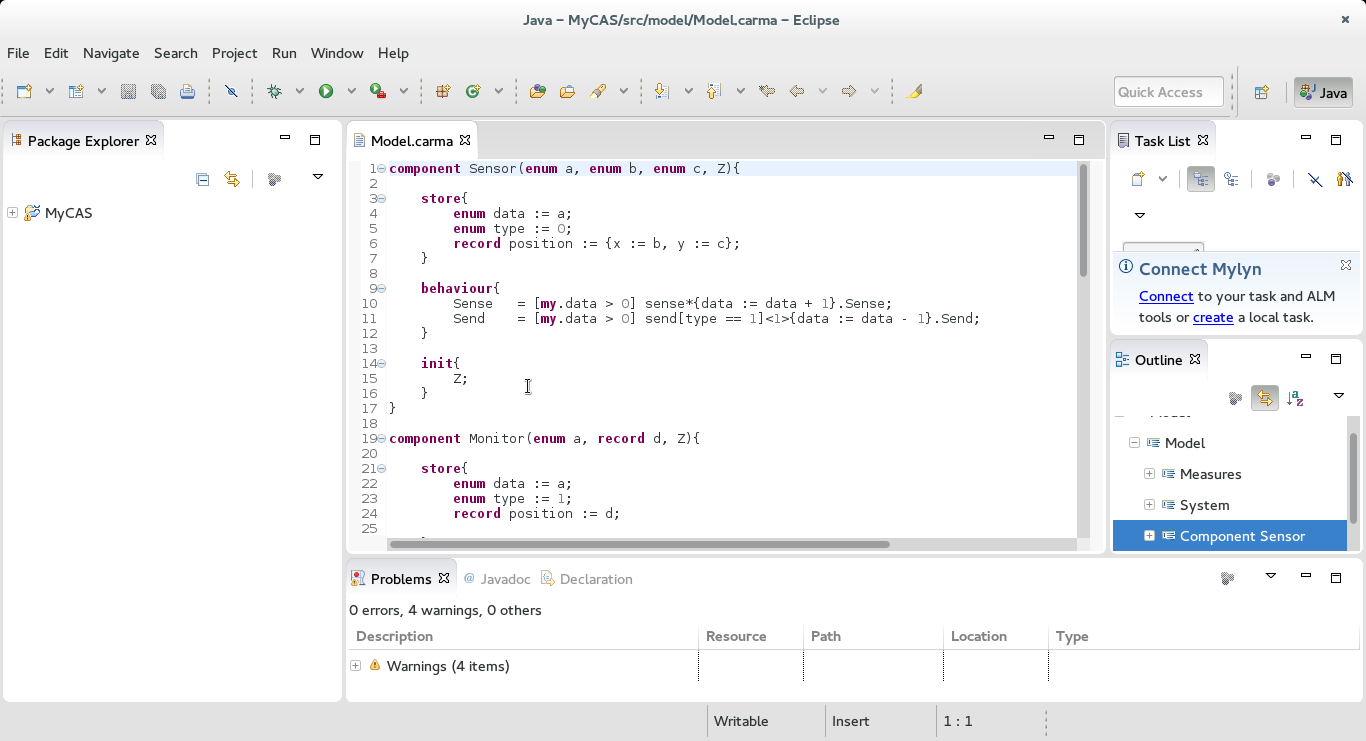Expand the Measures node in Outline
Viewport: 1366px width, 741px height.
tap(1149, 473)
